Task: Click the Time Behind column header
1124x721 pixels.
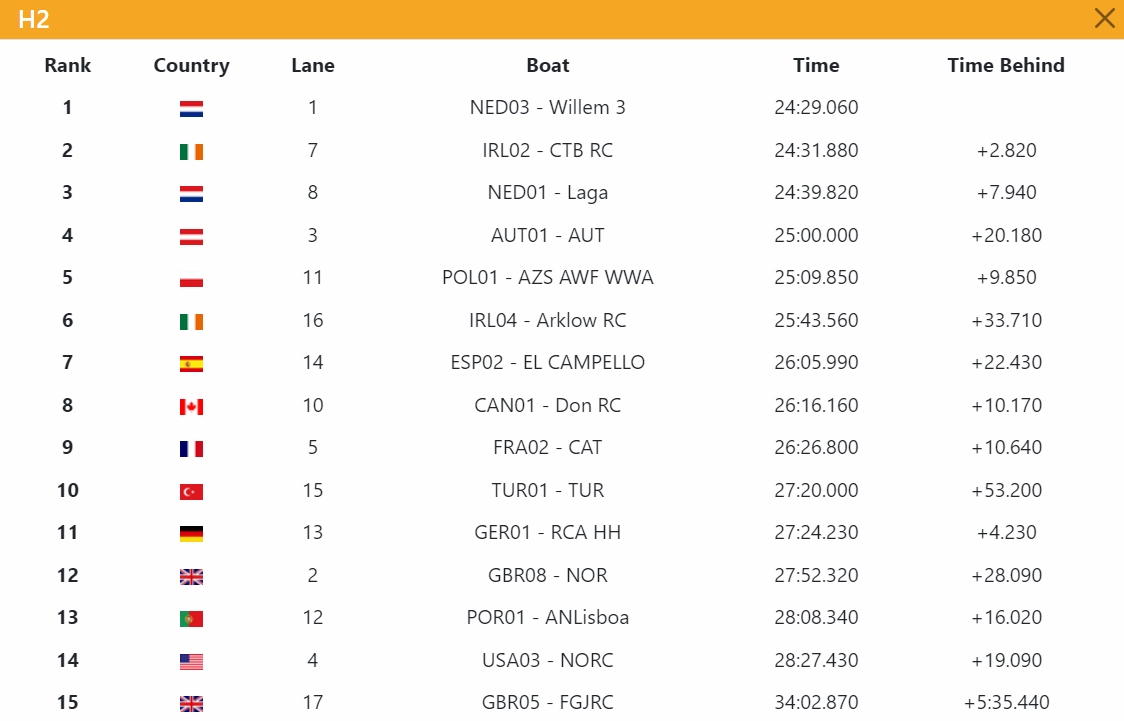Action: [1006, 65]
